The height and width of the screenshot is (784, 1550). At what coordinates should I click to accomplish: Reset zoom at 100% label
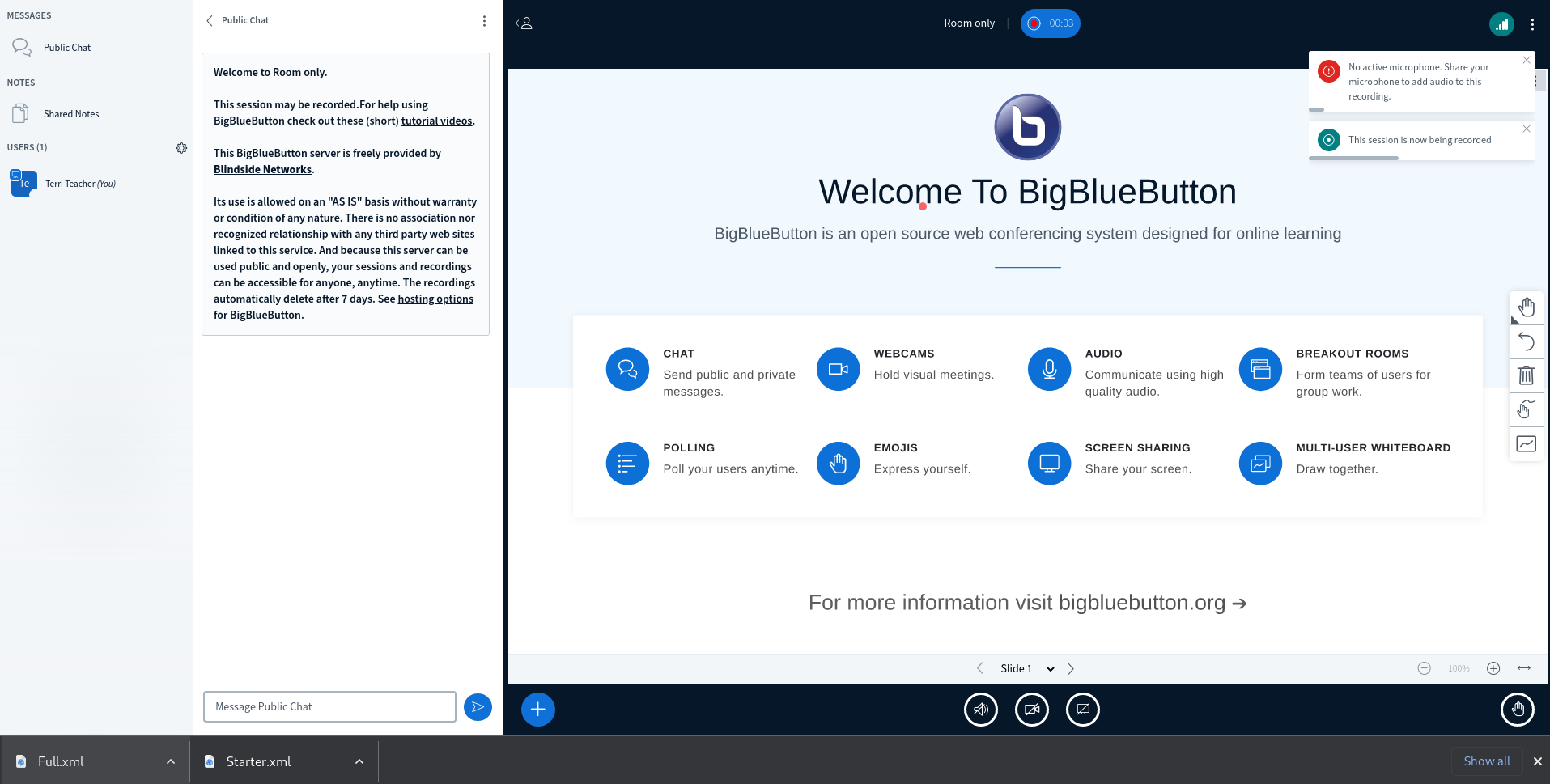click(1459, 669)
